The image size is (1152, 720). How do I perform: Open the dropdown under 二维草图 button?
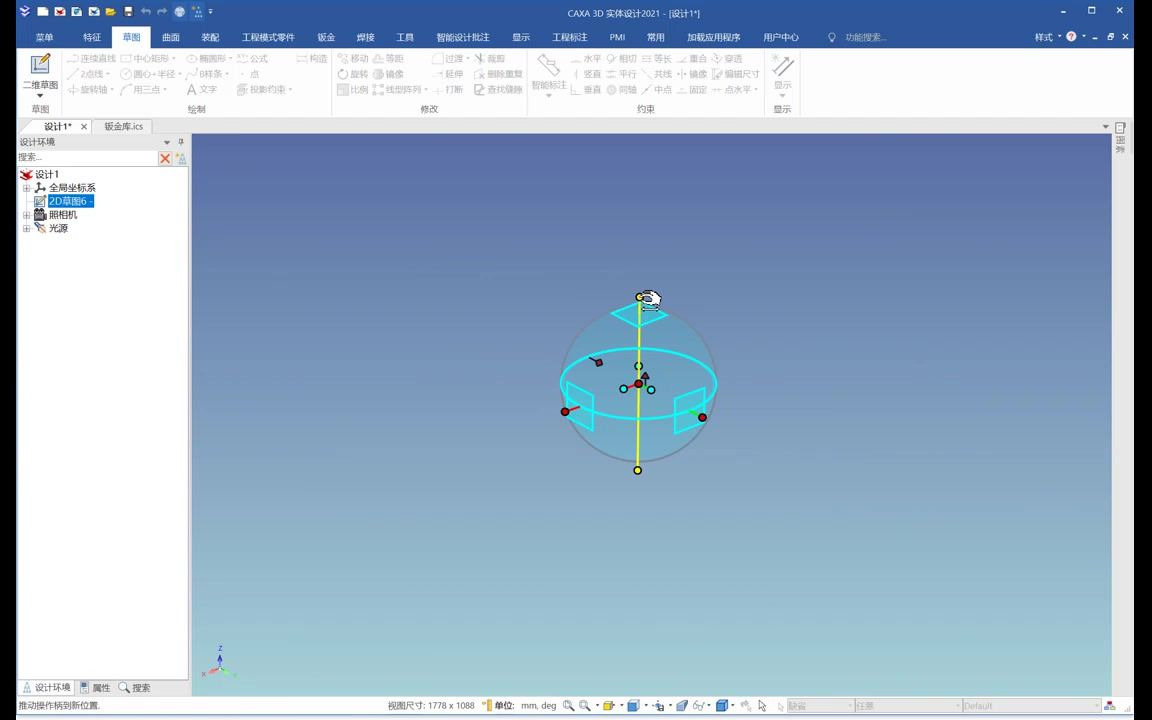click(x=40, y=96)
